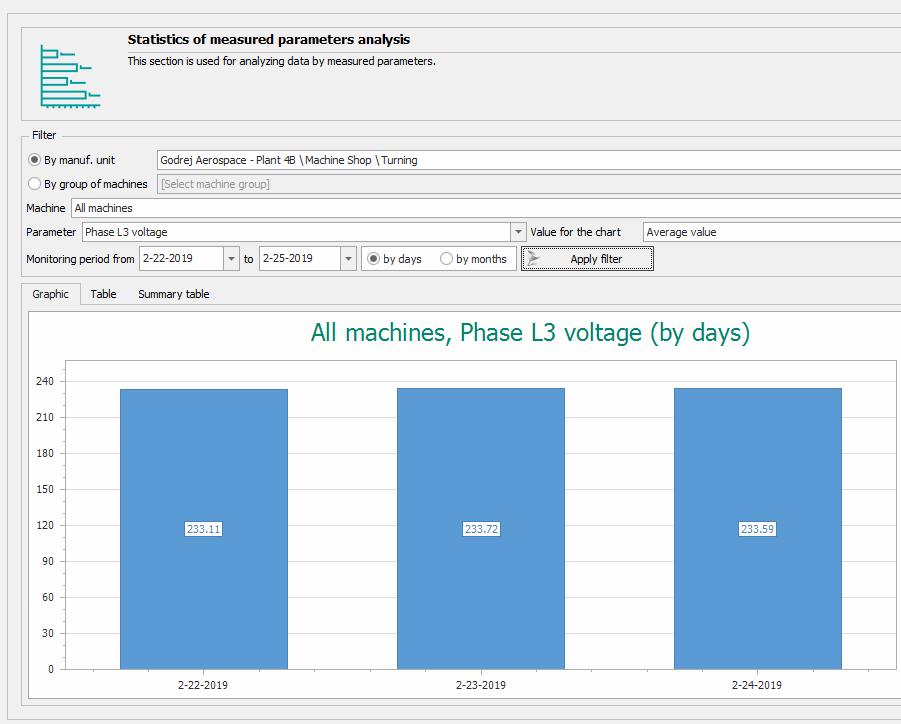Click the 233.72 bar value label

click(x=481, y=529)
